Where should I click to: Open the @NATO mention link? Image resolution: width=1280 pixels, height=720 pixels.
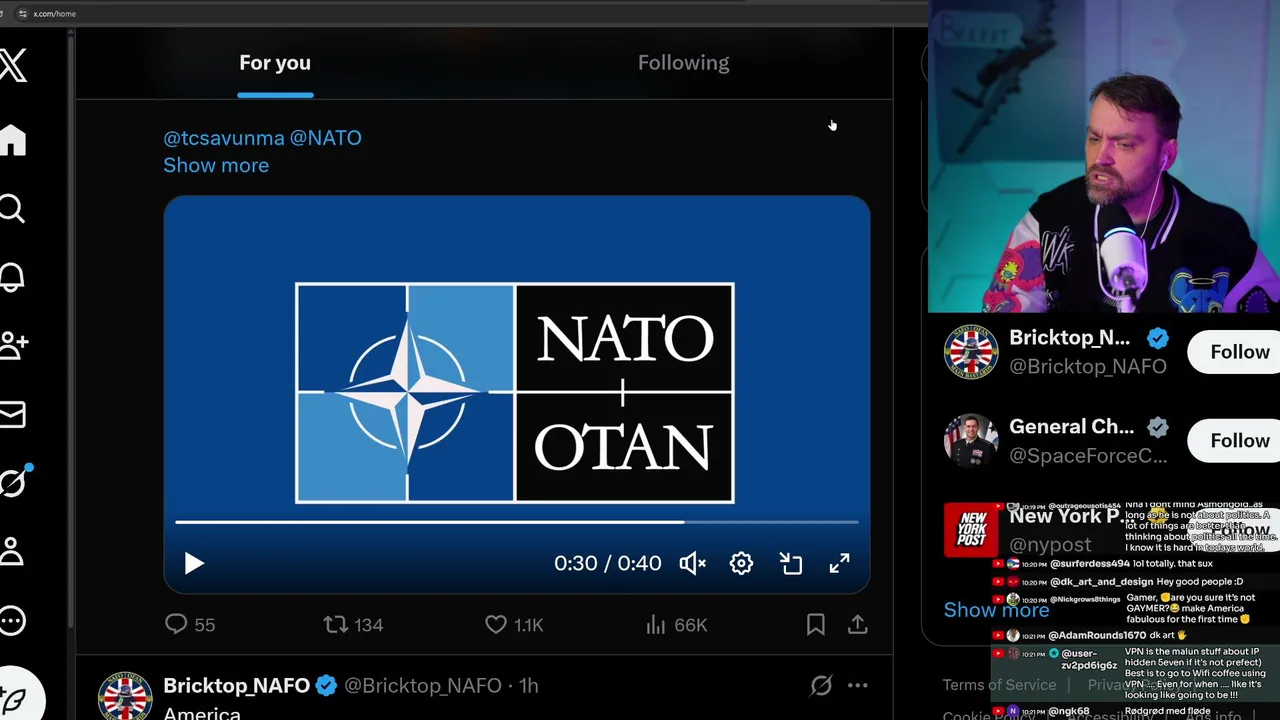click(326, 138)
